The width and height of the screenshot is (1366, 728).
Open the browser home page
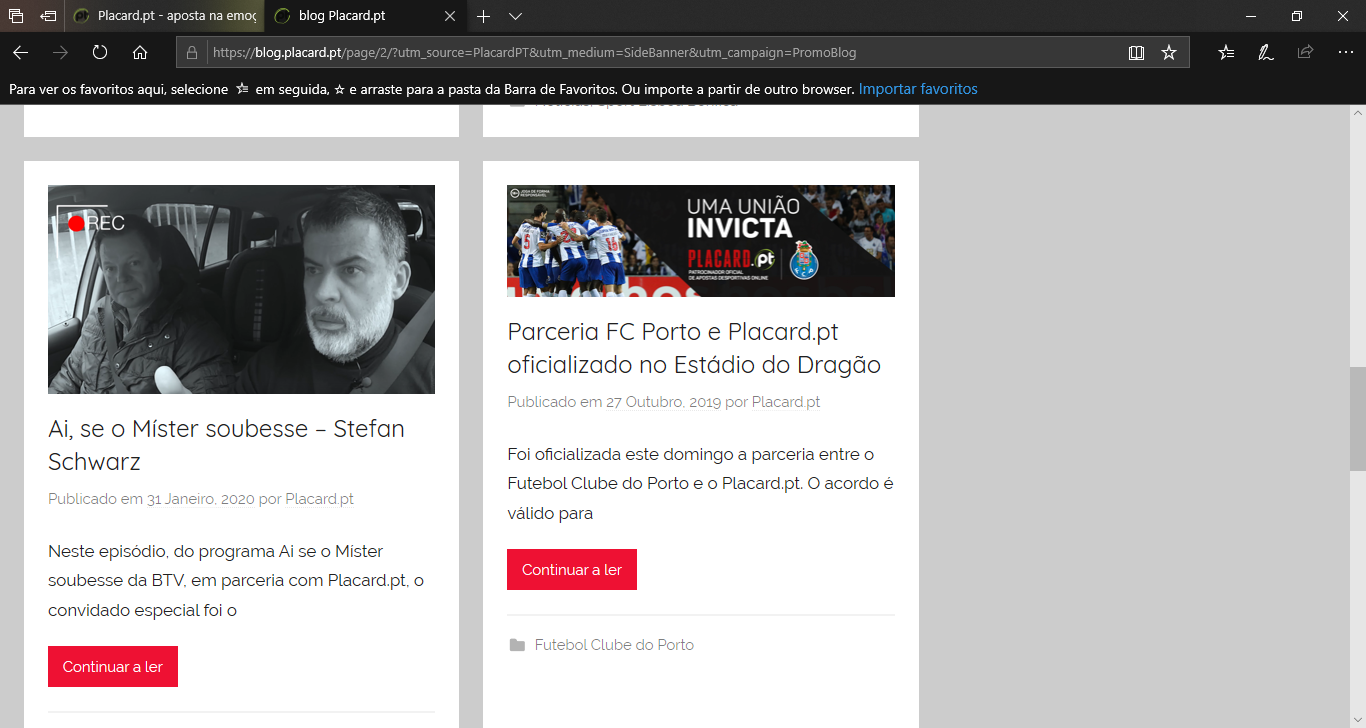[140, 52]
